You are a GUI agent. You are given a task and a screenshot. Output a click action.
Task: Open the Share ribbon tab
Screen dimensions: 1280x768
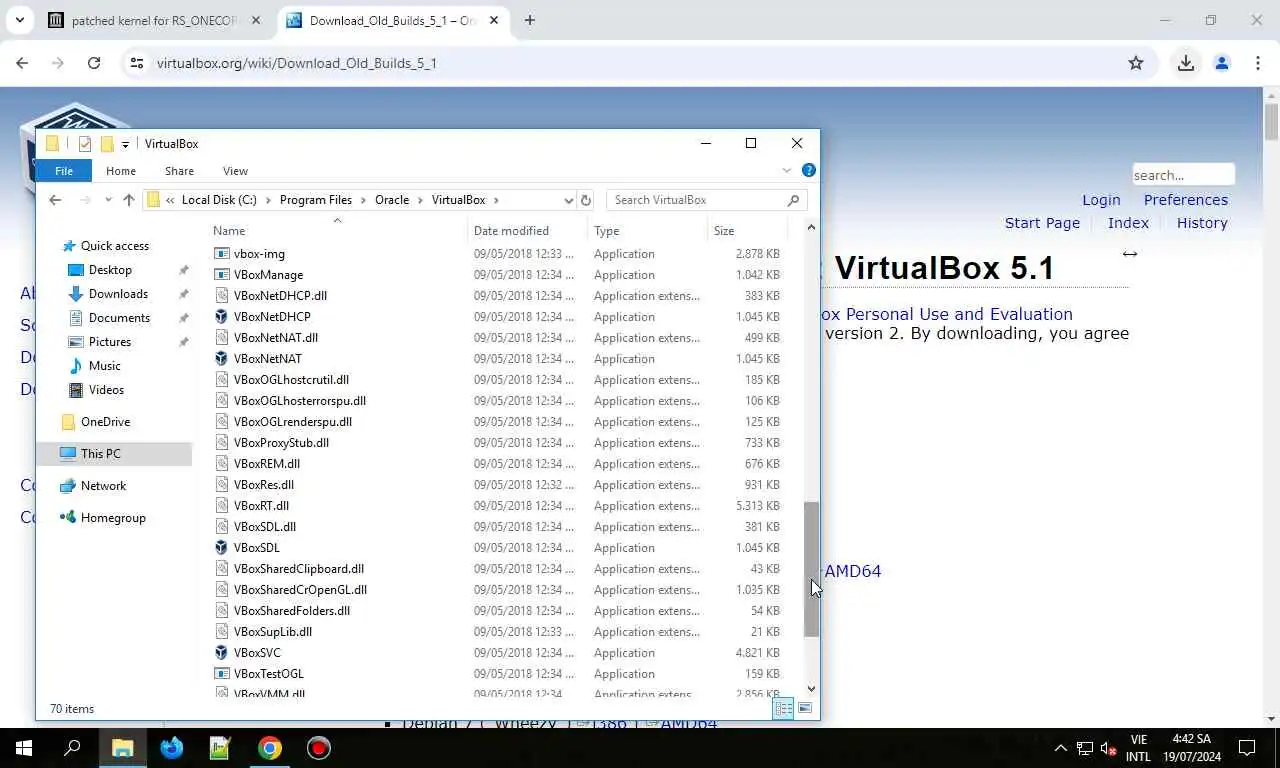[180, 171]
